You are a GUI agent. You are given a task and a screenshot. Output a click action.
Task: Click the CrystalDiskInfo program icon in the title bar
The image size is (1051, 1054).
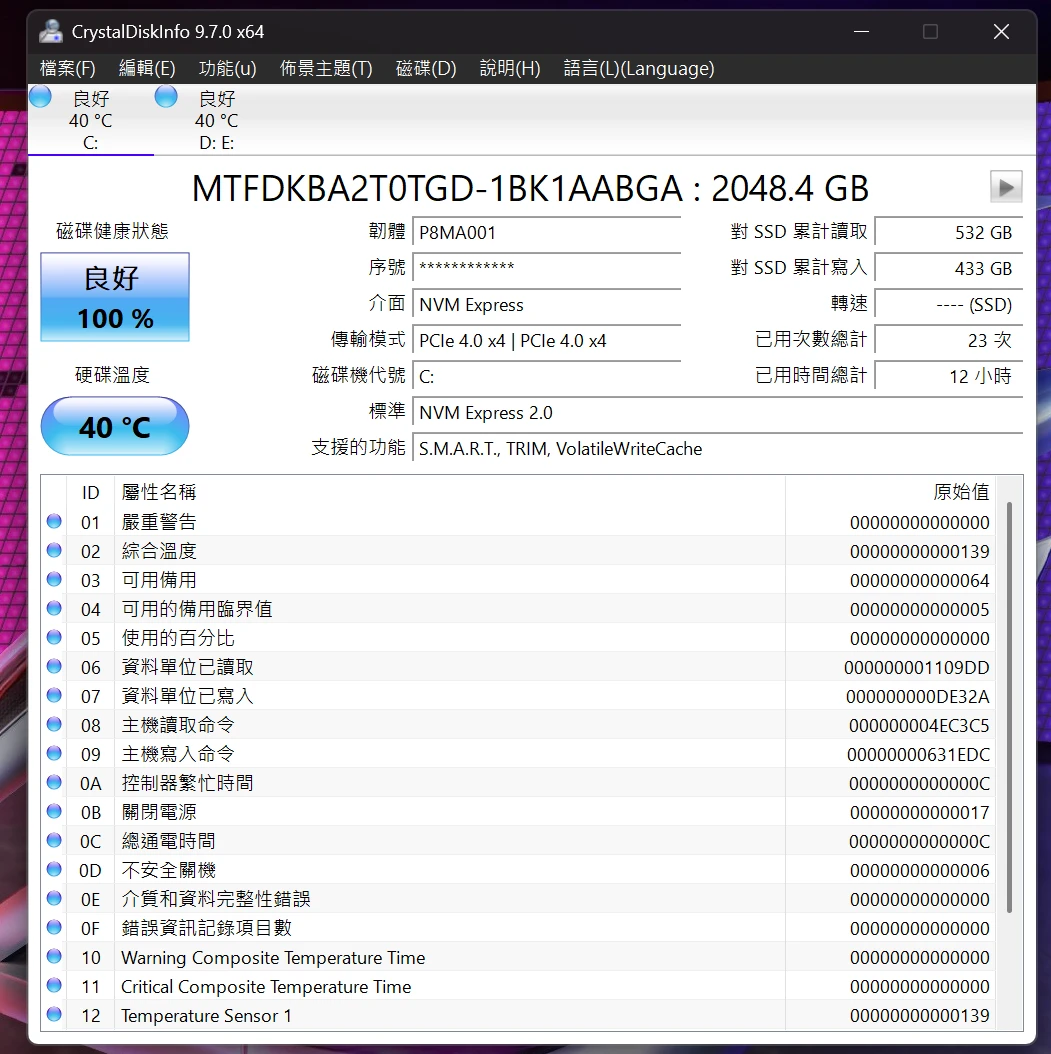pyautogui.click(x=50, y=31)
